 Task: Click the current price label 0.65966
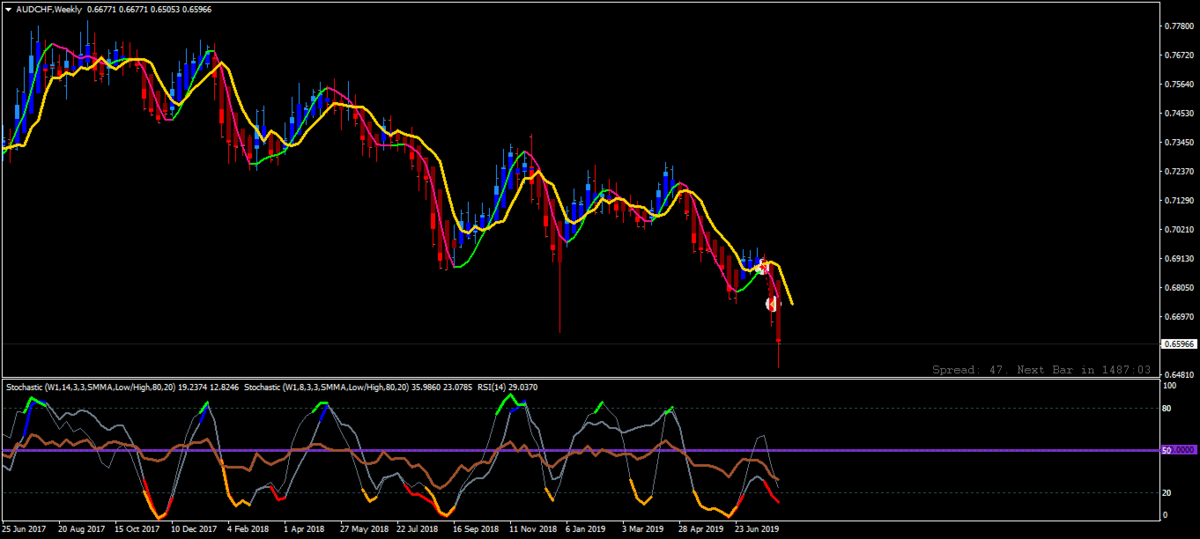point(1178,344)
